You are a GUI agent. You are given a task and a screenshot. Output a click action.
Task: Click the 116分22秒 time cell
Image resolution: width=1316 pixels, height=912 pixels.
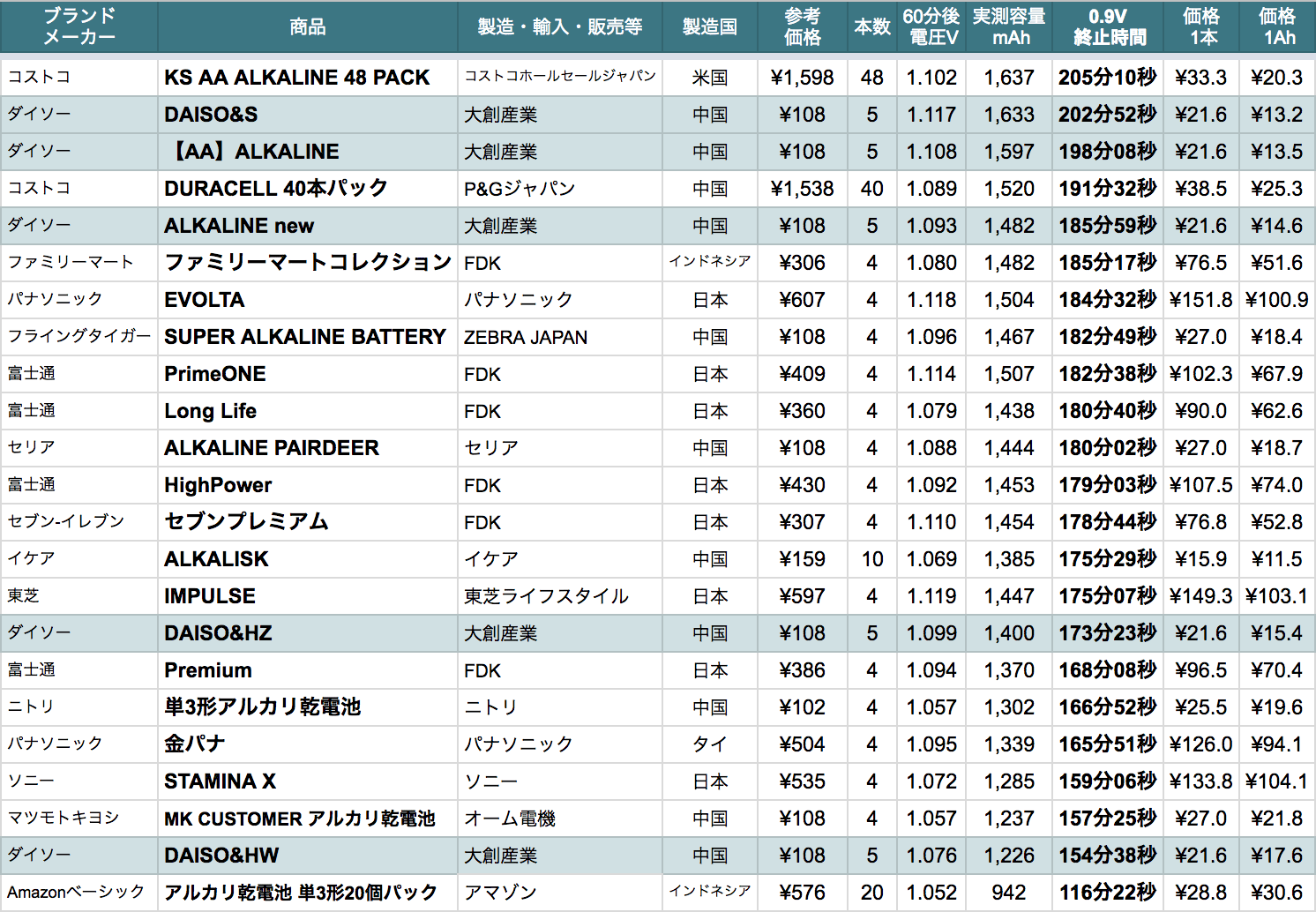[x=1108, y=893]
